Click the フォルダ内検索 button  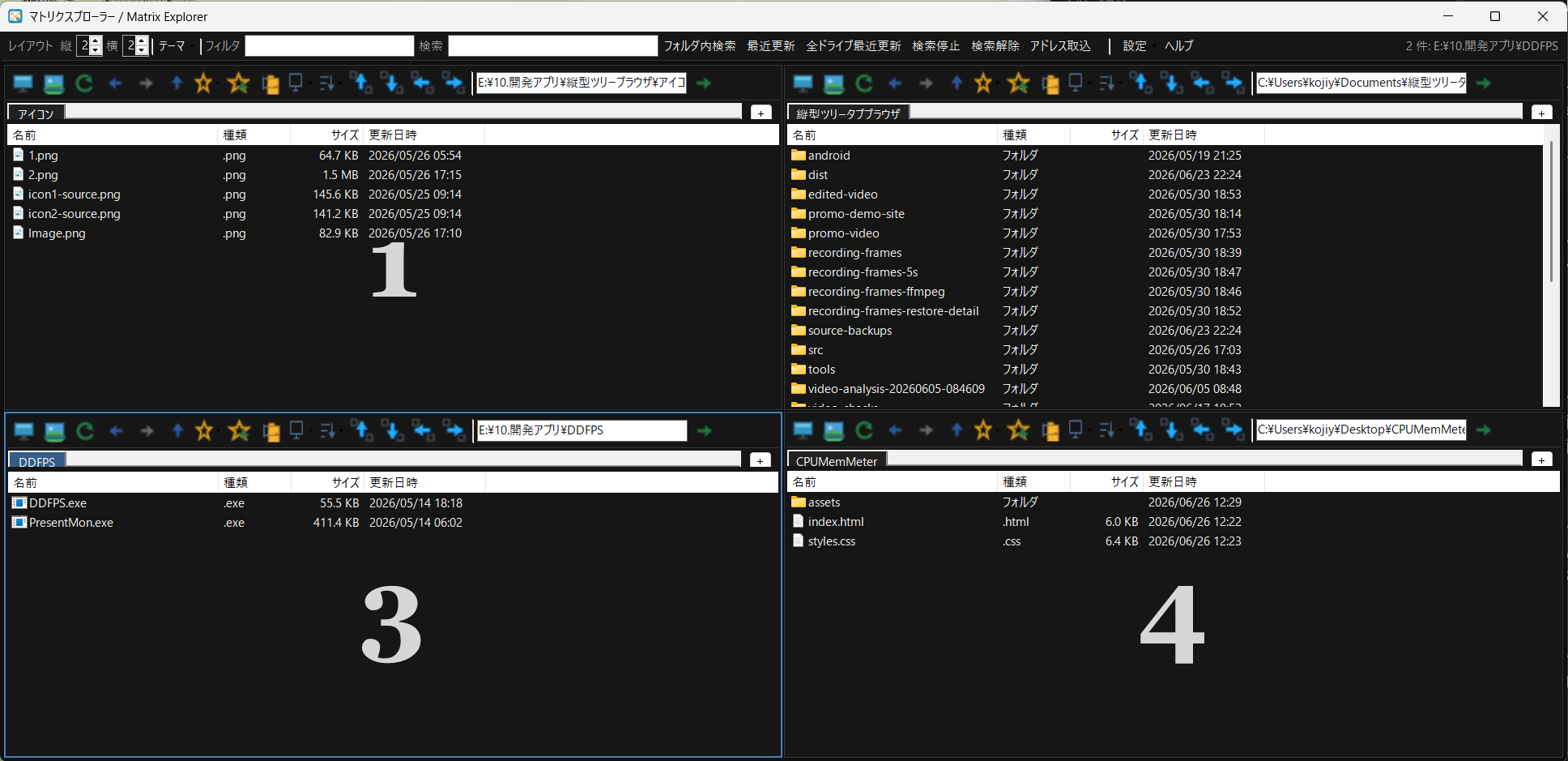pyautogui.click(x=700, y=46)
